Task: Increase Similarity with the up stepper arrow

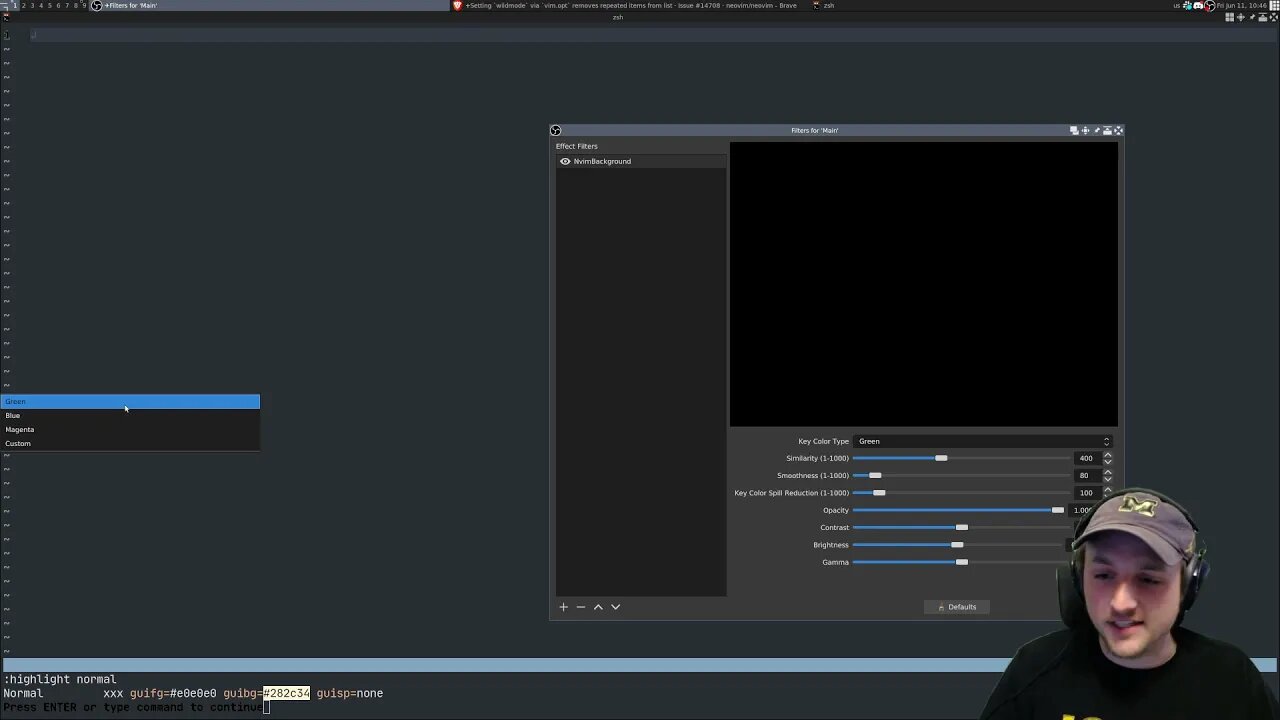Action: [1107, 455]
